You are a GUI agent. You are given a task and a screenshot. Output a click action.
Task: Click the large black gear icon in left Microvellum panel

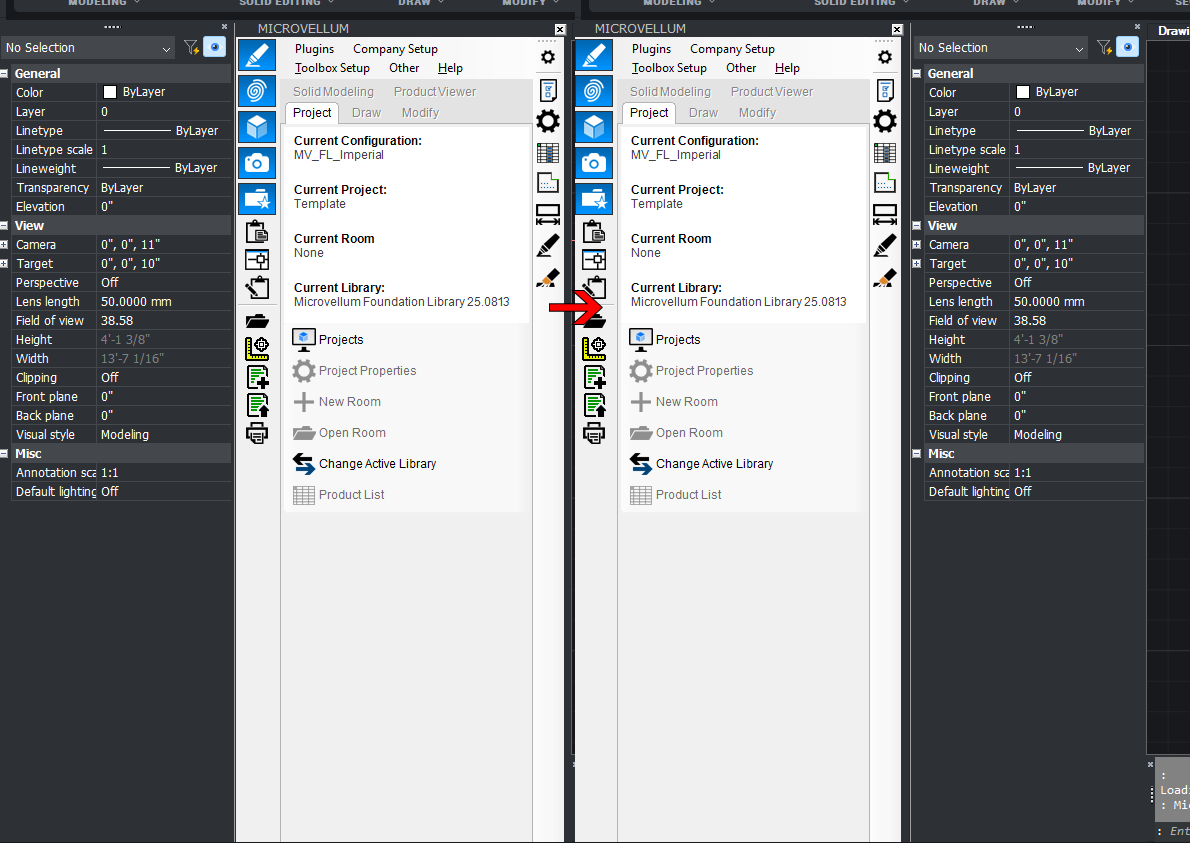548,122
